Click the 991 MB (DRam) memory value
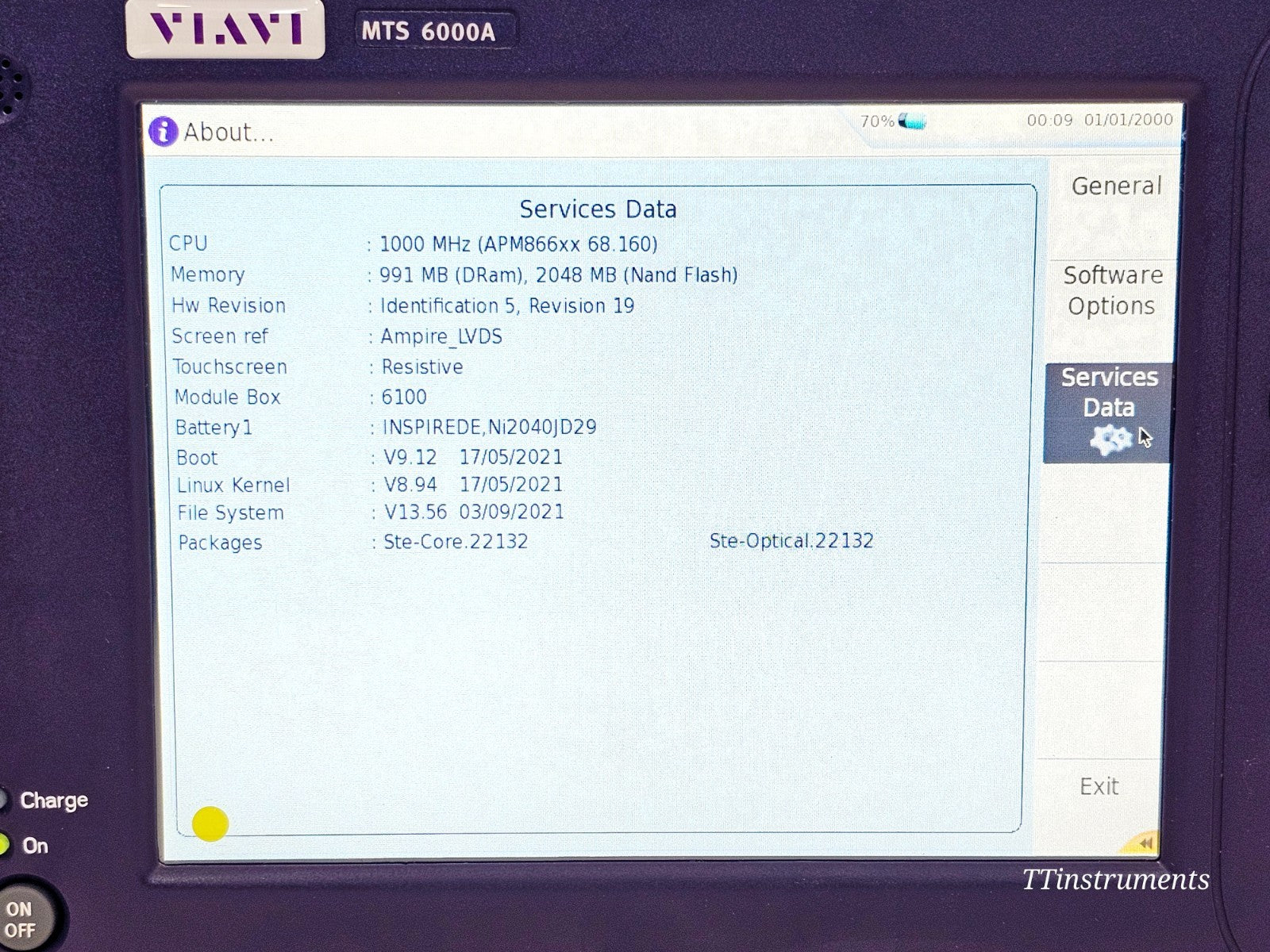Image resolution: width=1270 pixels, height=952 pixels. [x=452, y=275]
